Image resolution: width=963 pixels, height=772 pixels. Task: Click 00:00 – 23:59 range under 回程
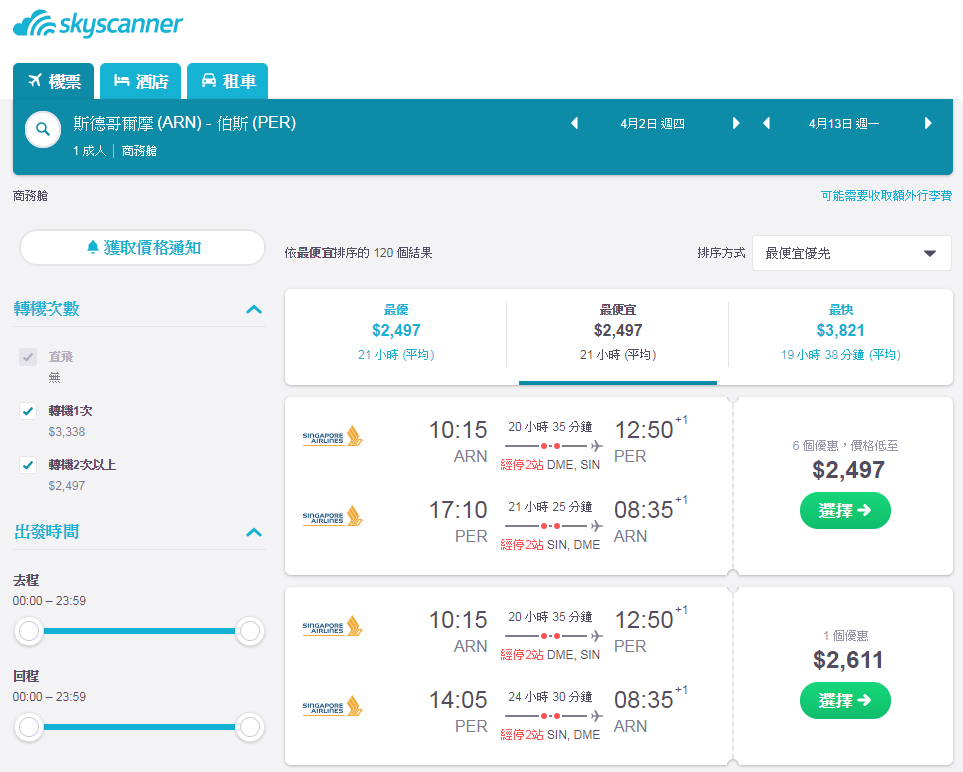pyautogui.click(x=49, y=696)
